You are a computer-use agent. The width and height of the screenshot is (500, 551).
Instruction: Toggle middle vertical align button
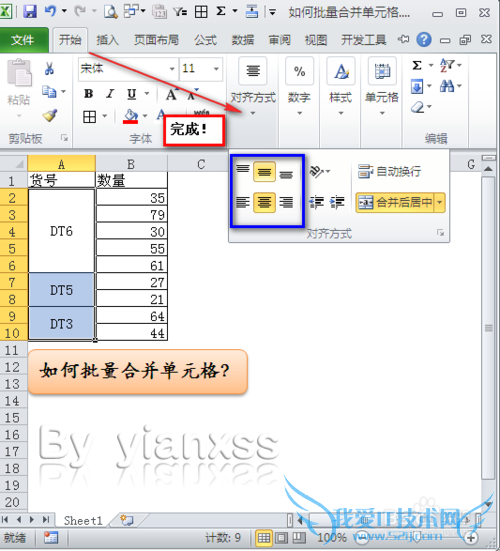pyautogui.click(x=264, y=171)
